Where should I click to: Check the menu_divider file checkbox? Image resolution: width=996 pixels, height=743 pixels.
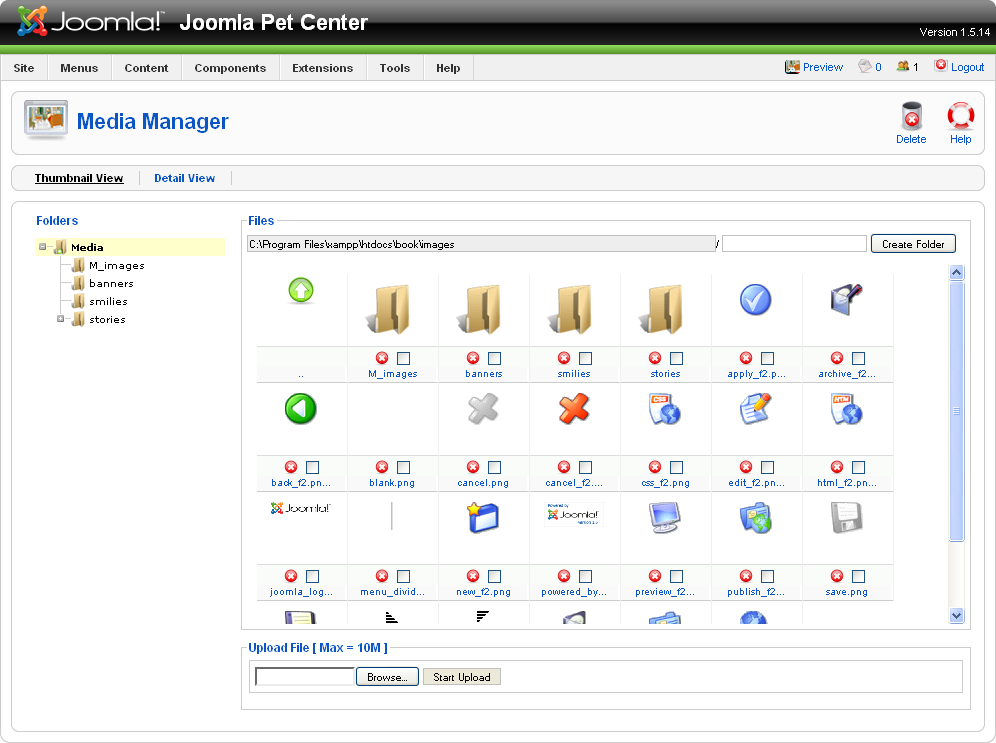[x=403, y=576]
